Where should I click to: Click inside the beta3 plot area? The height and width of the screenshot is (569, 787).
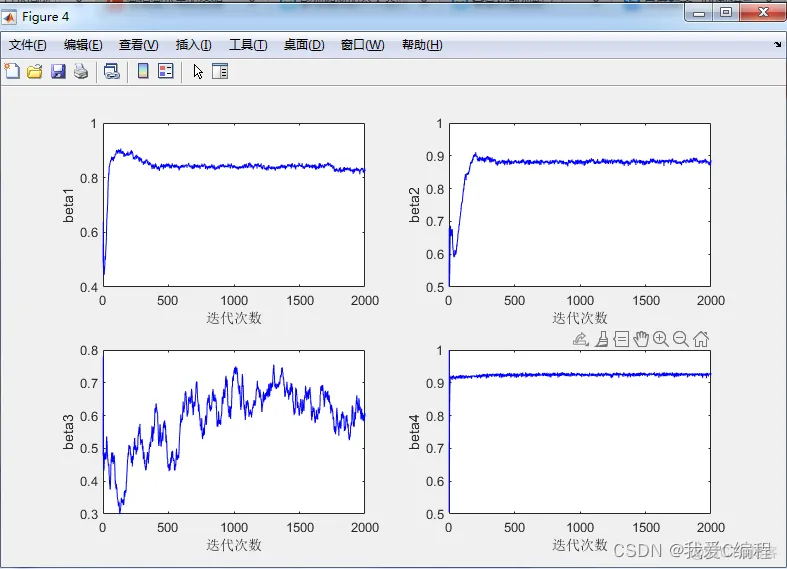(234, 432)
